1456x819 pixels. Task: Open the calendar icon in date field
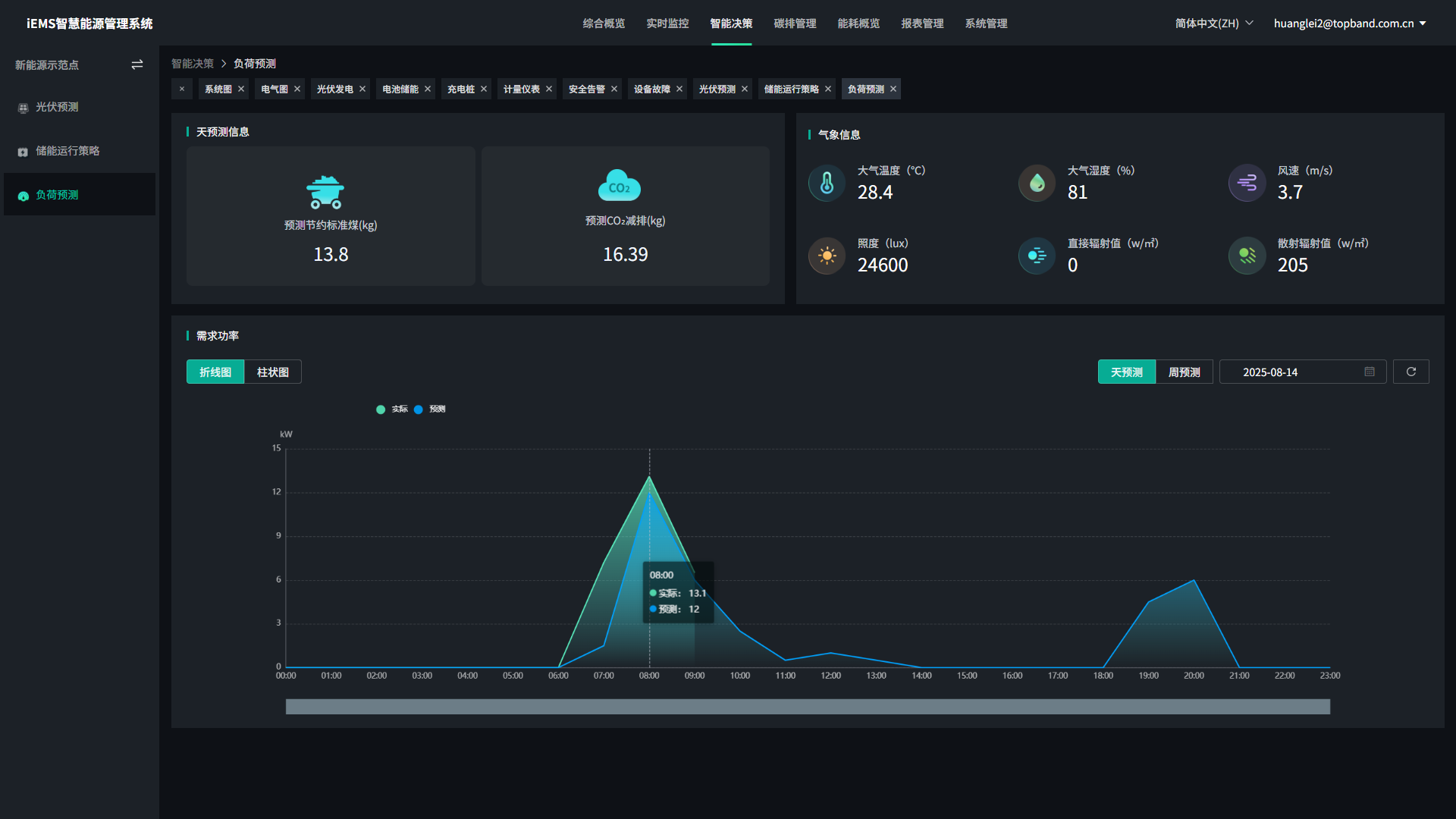pyautogui.click(x=1369, y=372)
